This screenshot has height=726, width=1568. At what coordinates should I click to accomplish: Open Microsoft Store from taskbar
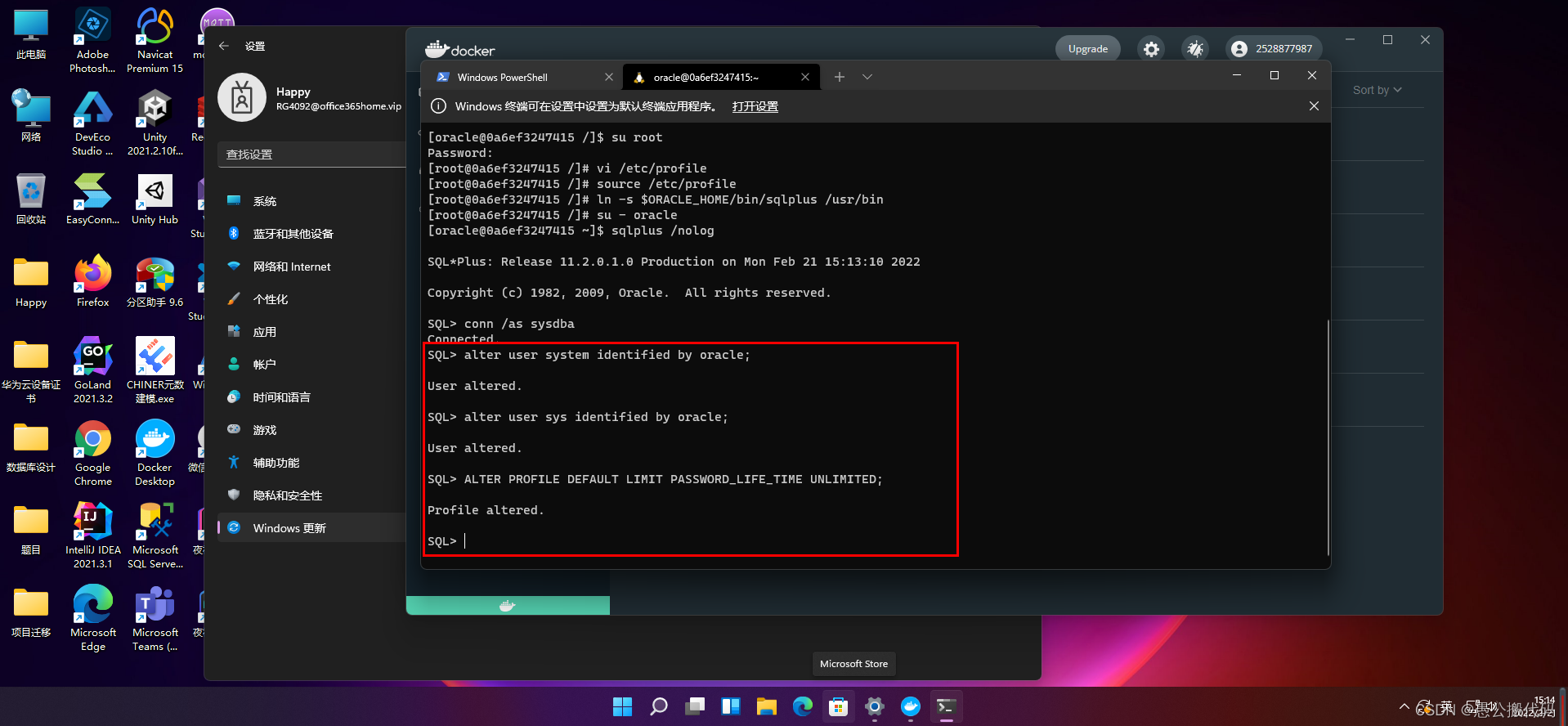click(x=839, y=706)
